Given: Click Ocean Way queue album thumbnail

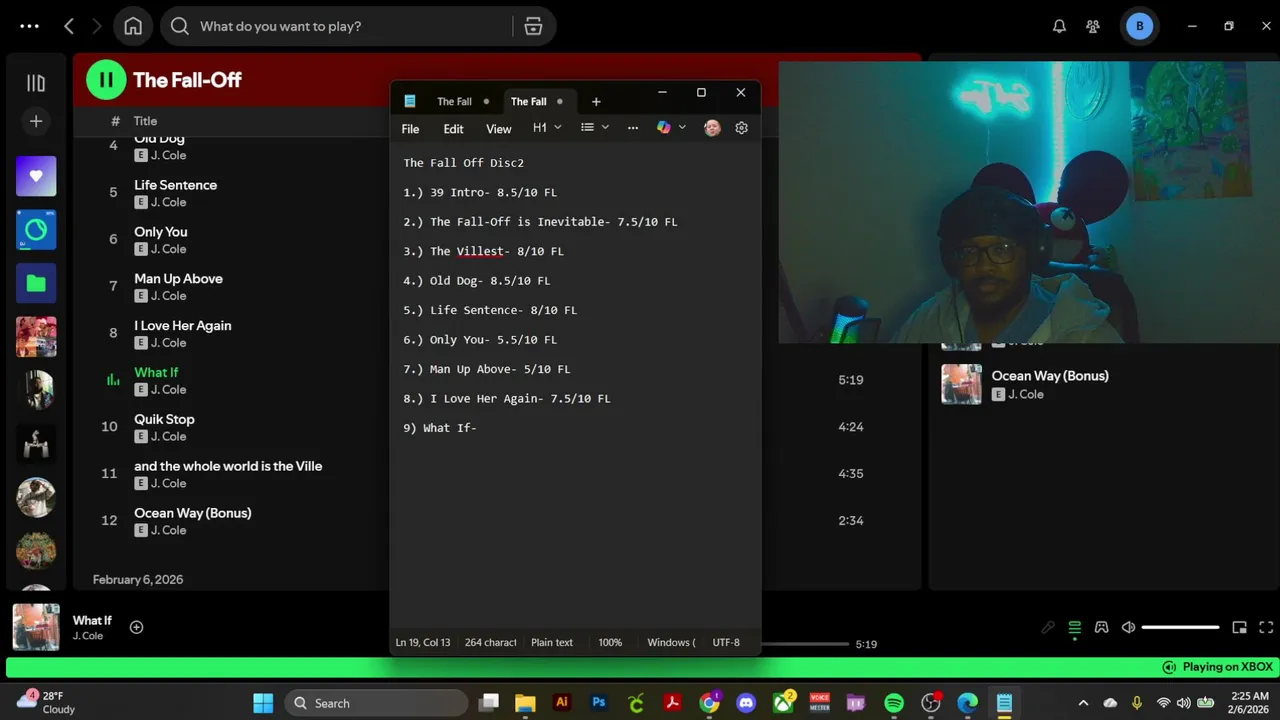Looking at the screenshot, I should 961,384.
